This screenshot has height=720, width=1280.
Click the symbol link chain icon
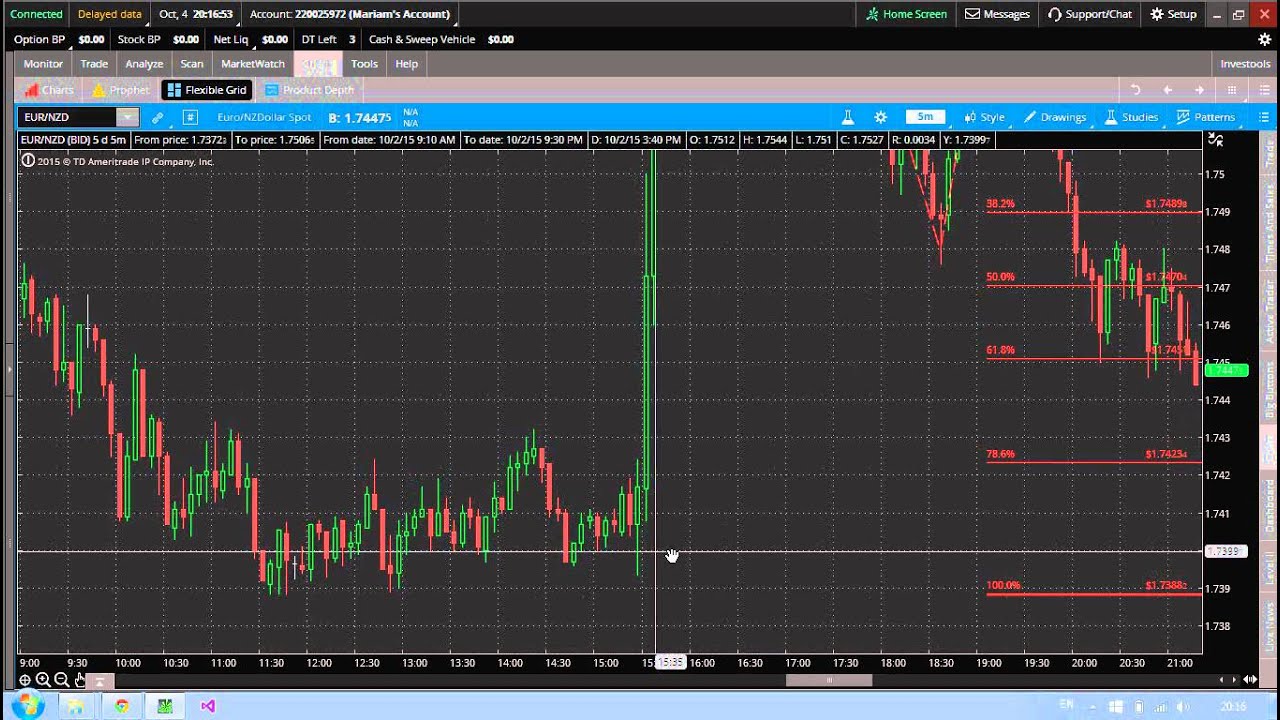(x=157, y=118)
